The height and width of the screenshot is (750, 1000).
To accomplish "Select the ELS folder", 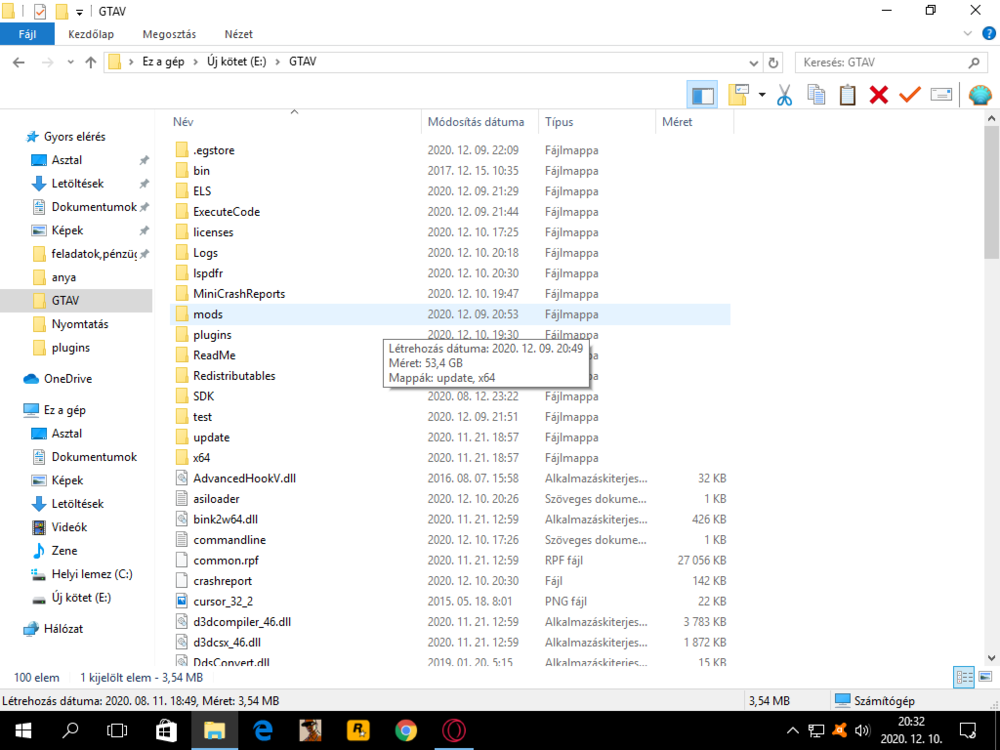I will (x=202, y=191).
